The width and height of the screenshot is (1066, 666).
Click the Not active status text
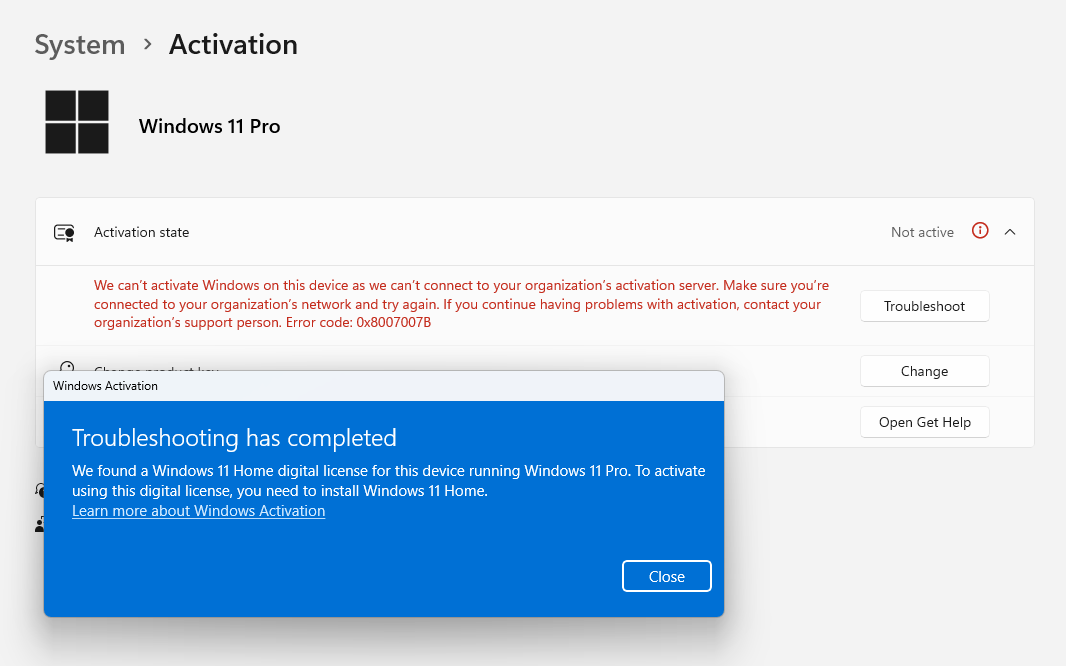click(922, 232)
